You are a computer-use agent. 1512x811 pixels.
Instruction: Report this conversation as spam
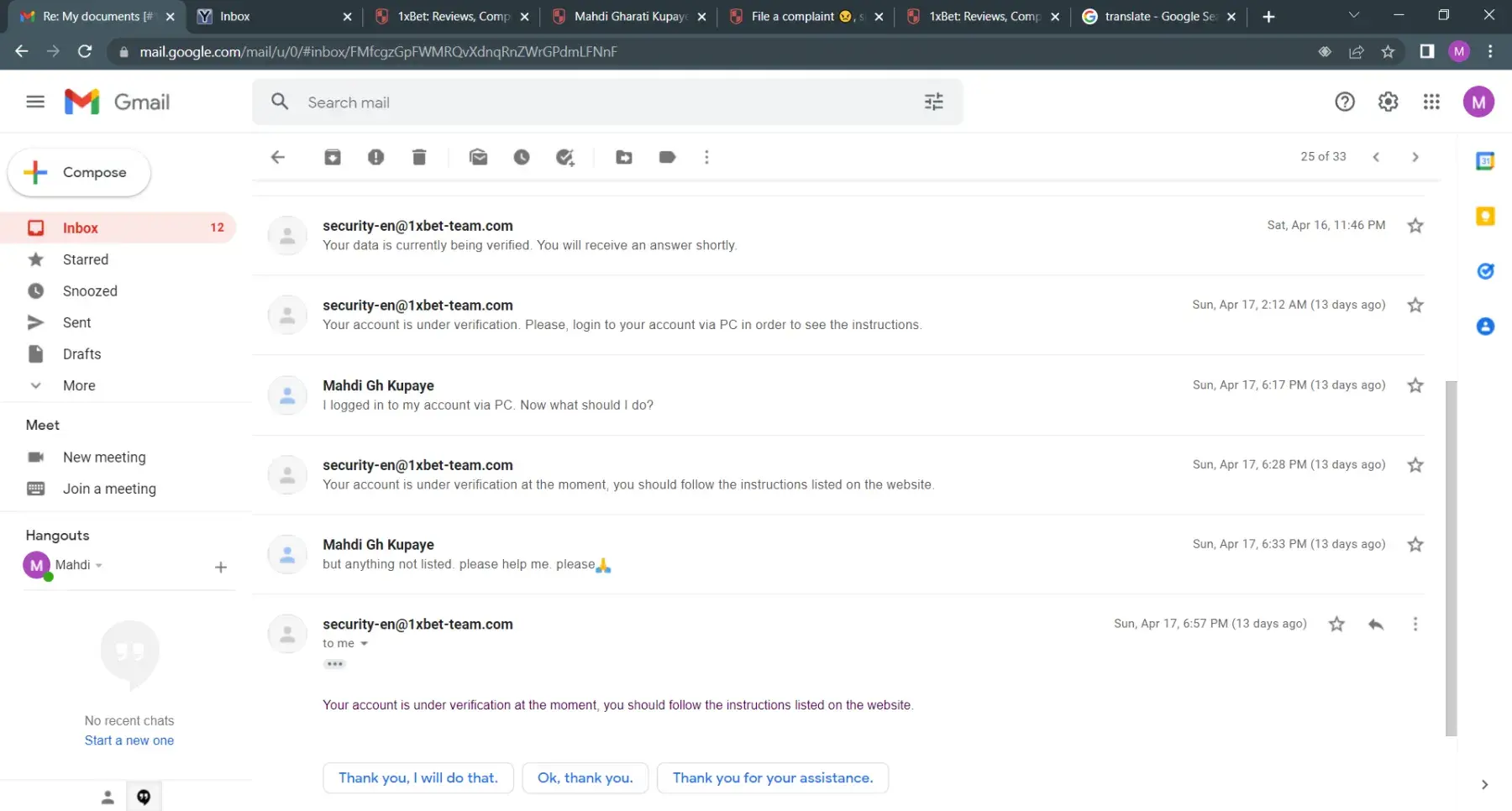coord(375,157)
